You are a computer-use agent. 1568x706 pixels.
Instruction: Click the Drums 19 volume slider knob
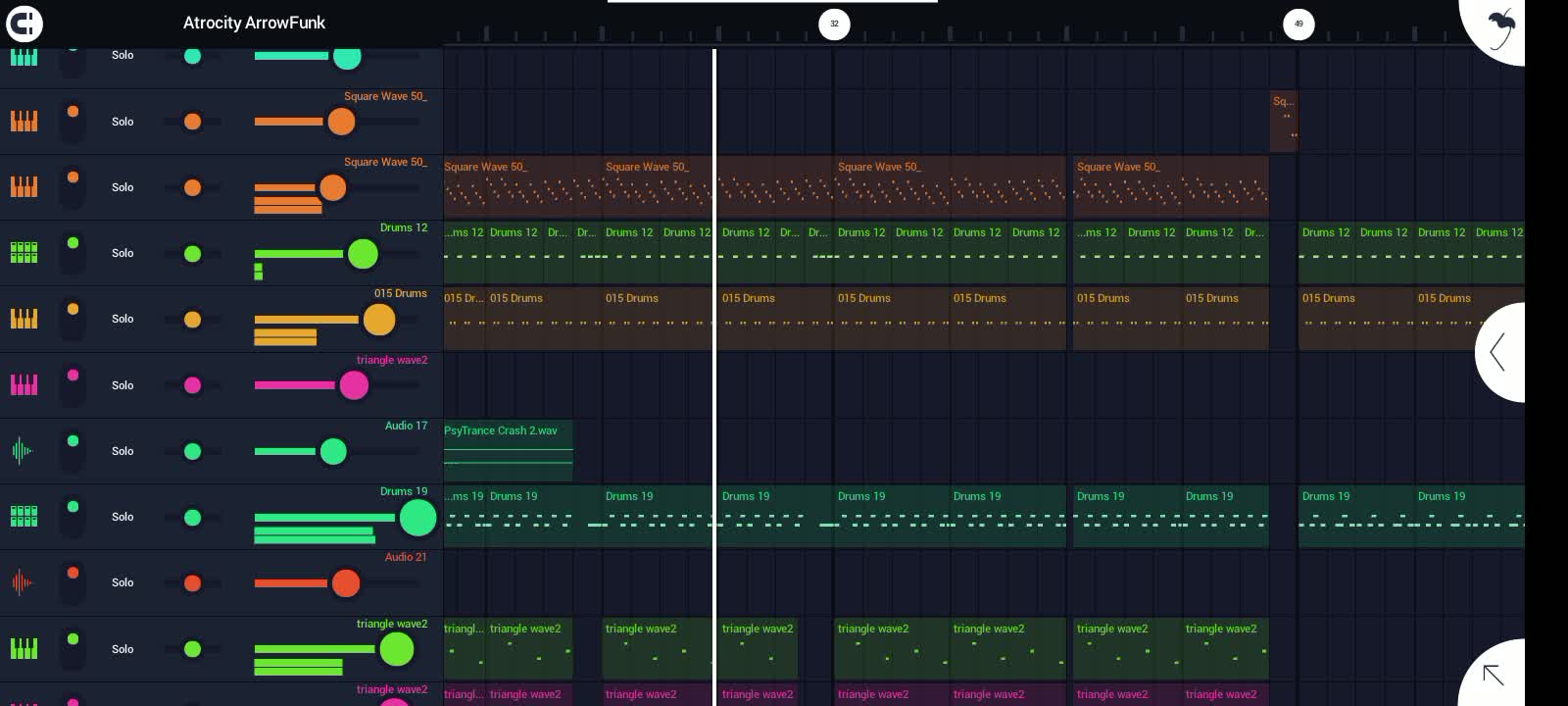tap(417, 518)
